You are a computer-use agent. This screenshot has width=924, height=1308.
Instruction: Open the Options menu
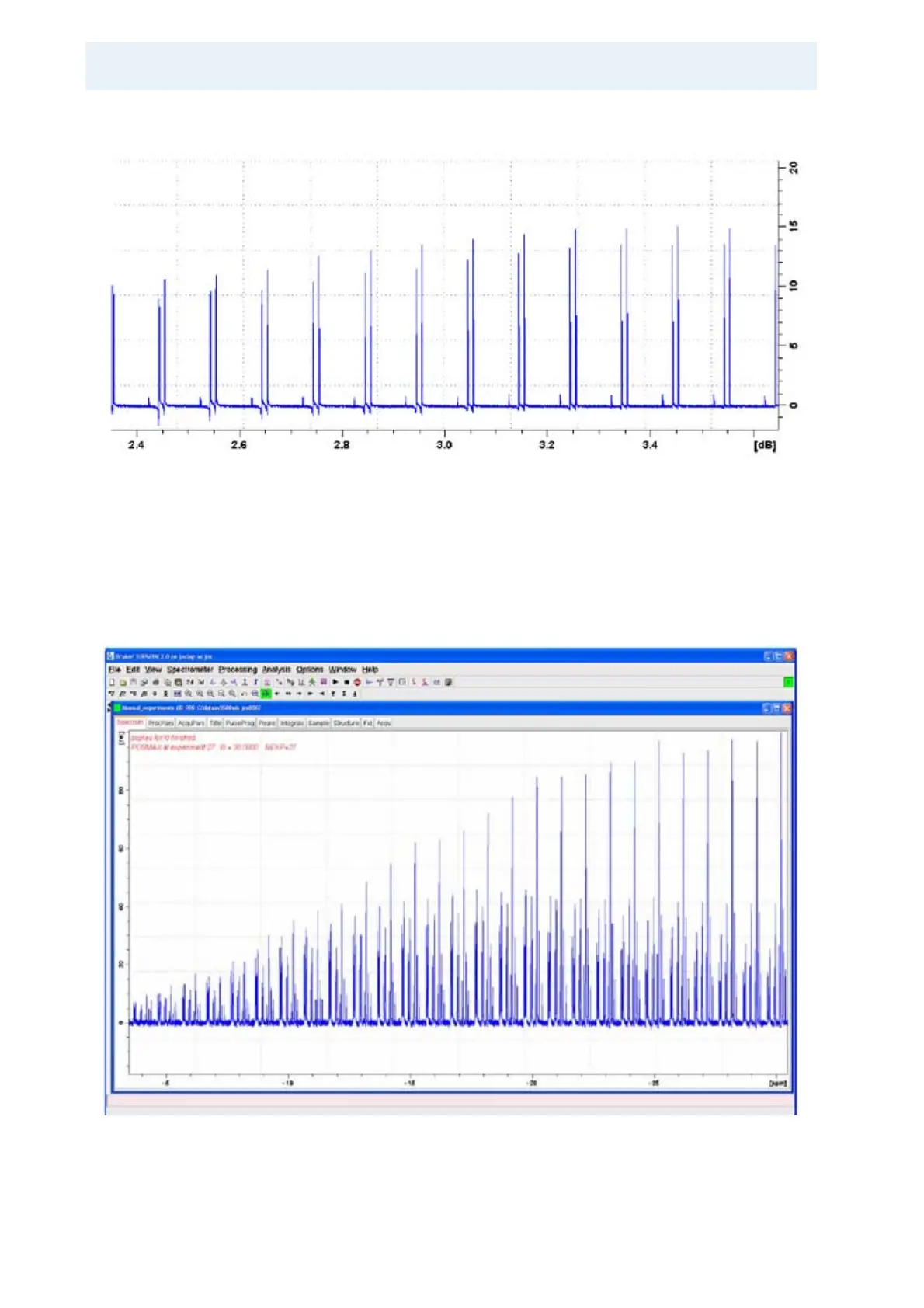click(309, 670)
